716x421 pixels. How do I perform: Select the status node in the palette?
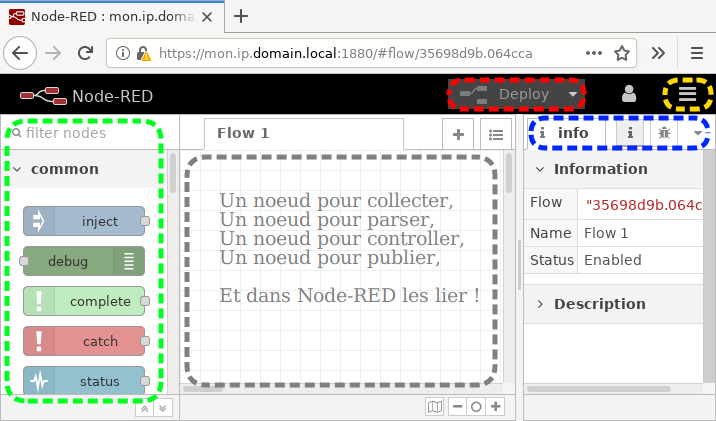point(84,380)
